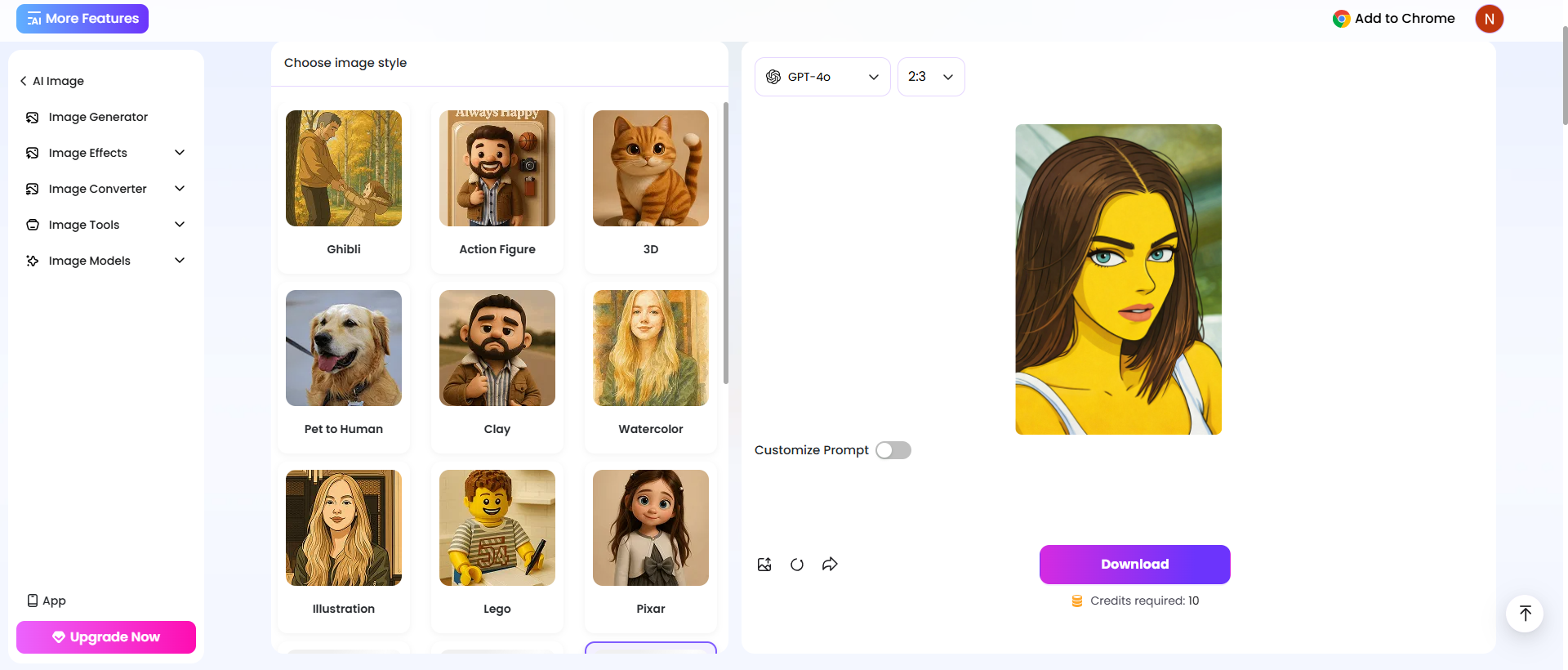Click the page vertical scrollbar
The width and height of the screenshot is (1568, 670).
point(1565,75)
